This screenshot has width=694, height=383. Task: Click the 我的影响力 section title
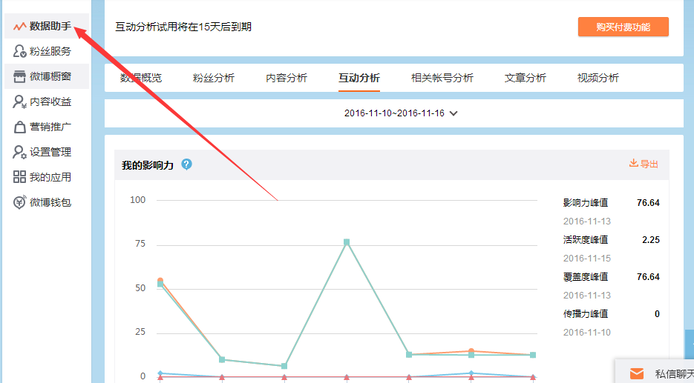click(147, 166)
